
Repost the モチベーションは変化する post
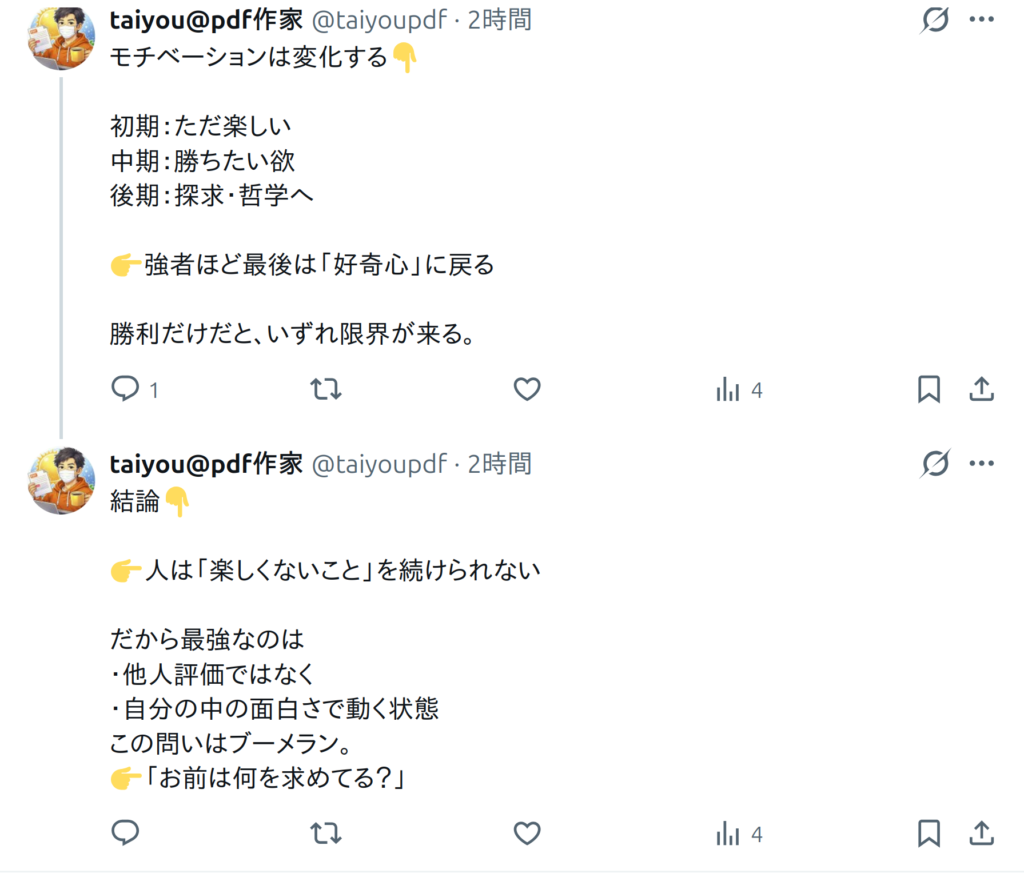pyautogui.click(x=326, y=389)
